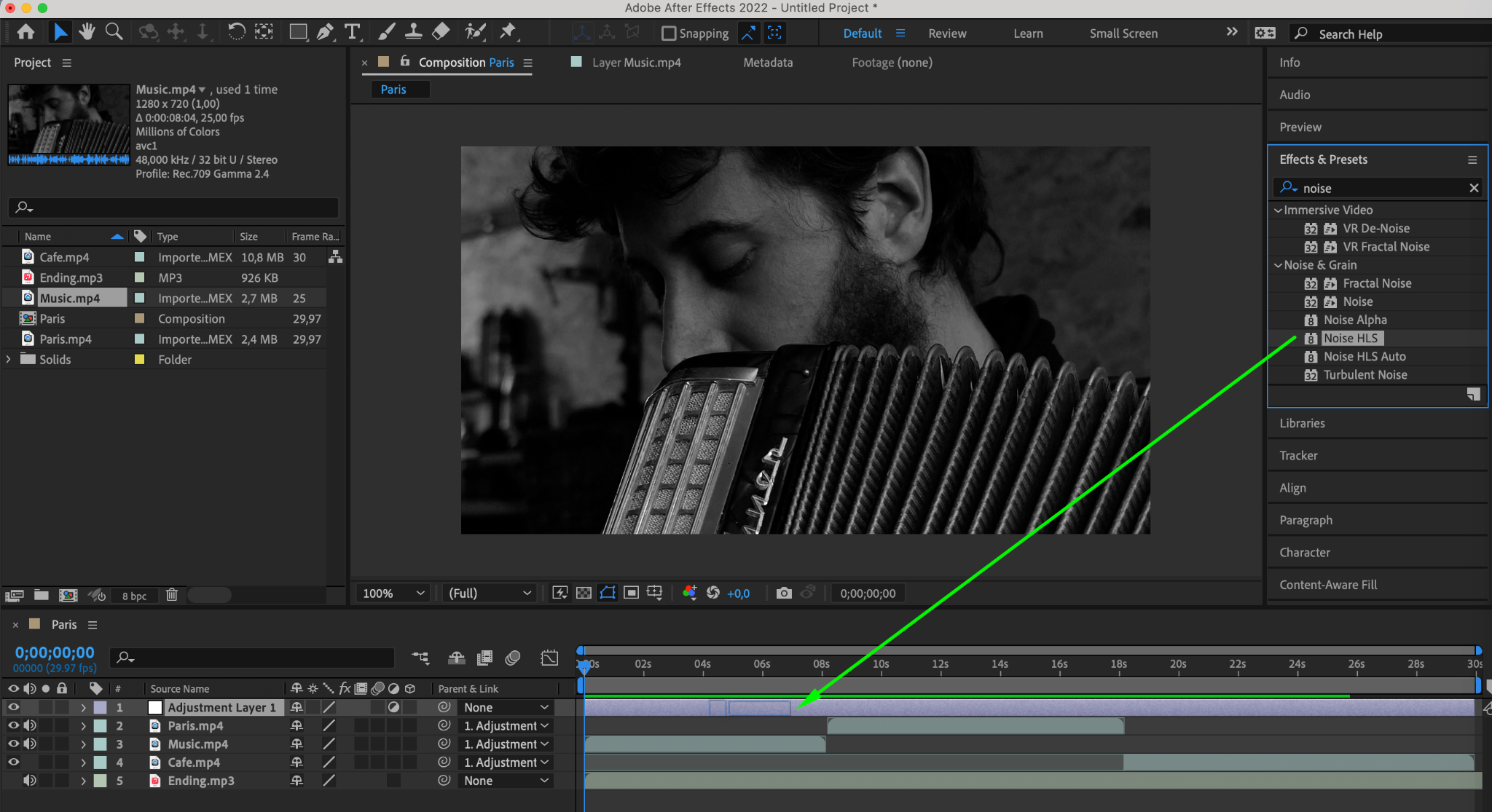1492x812 pixels.
Task: Take a snapshot with camera icon
Action: click(x=784, y=594)
